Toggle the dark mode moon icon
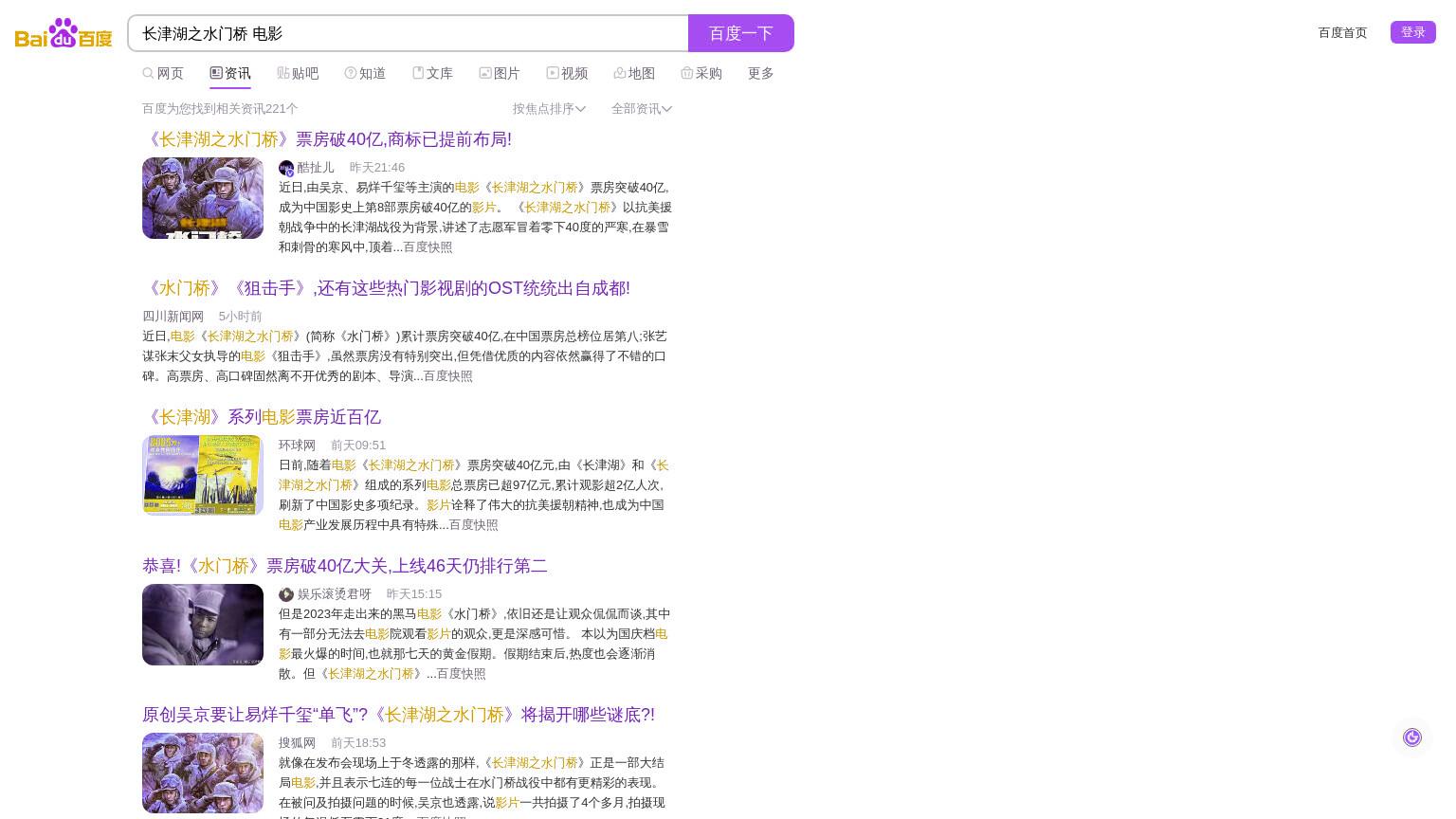This screenshot has height=819, width=1456. point(1412,737)
